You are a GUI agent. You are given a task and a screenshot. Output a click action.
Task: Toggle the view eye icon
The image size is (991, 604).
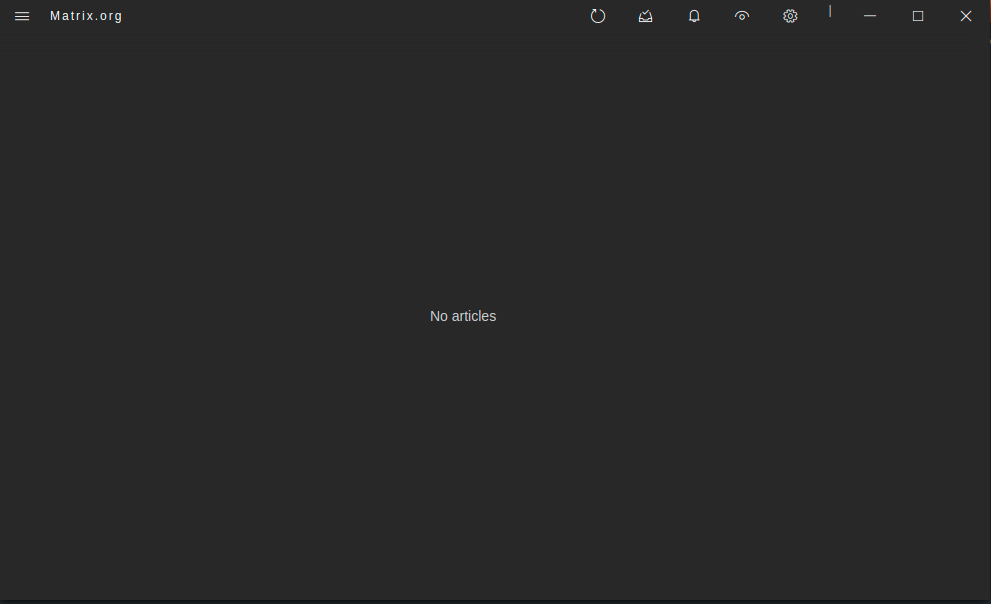coord(742,16)
